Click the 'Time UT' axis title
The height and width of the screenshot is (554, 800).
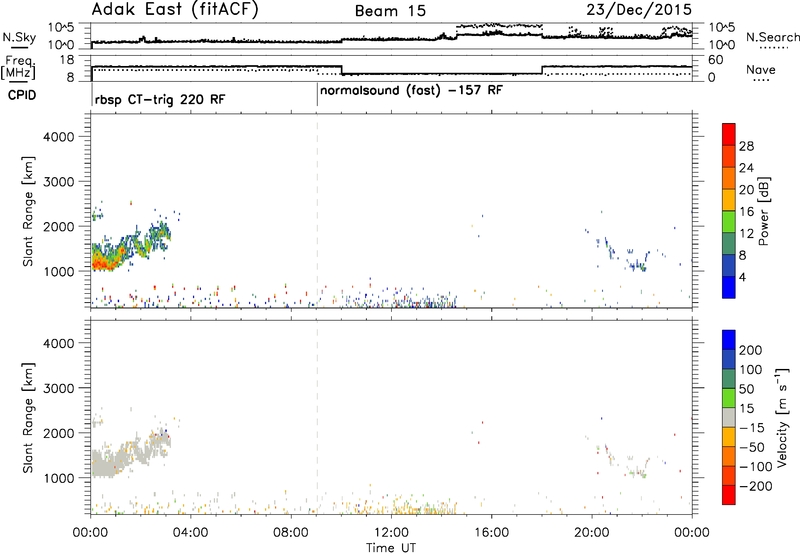pyautogui.click(x=391, y=548)
